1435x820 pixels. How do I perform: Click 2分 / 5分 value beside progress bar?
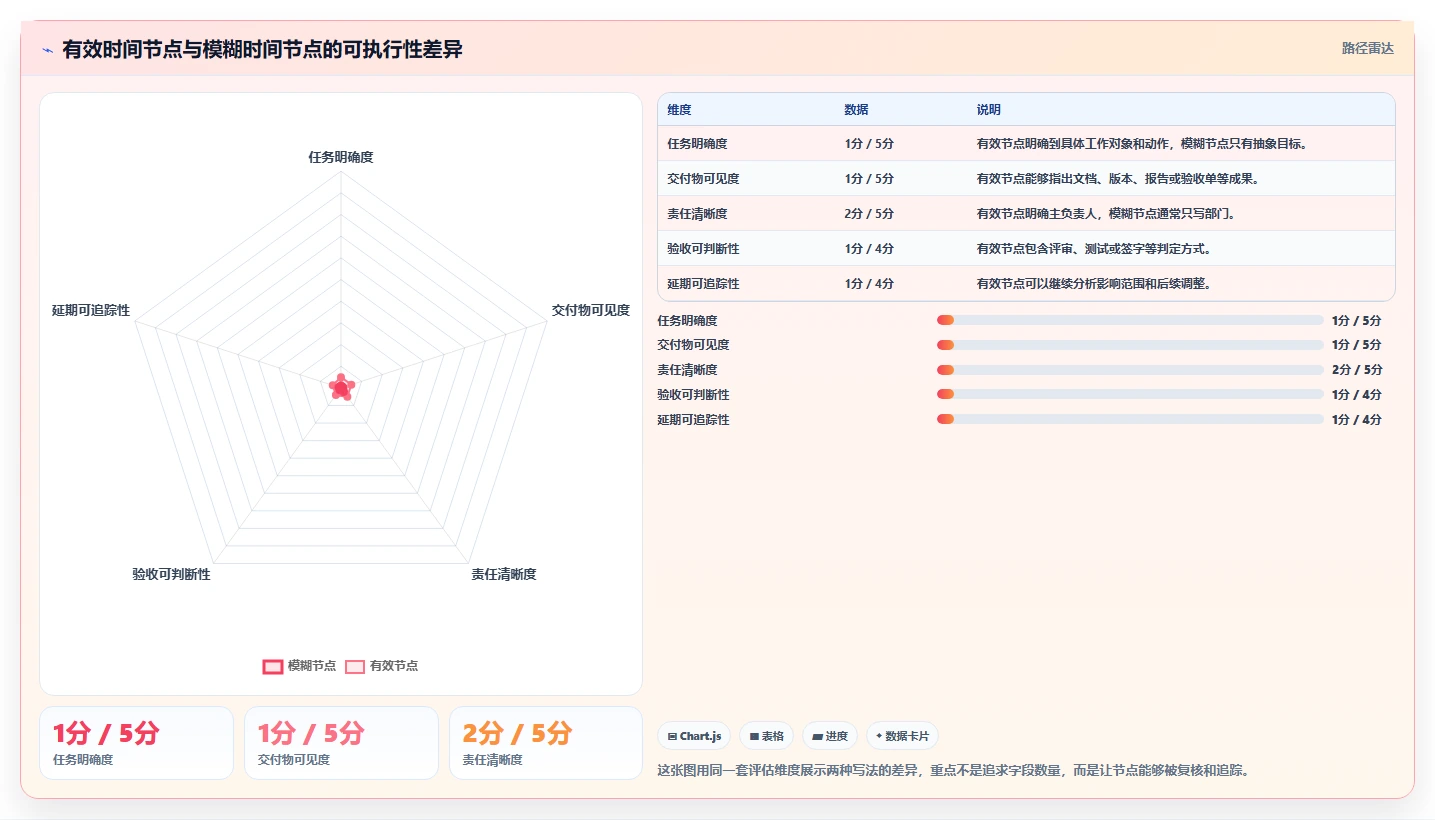(1357, 370)
